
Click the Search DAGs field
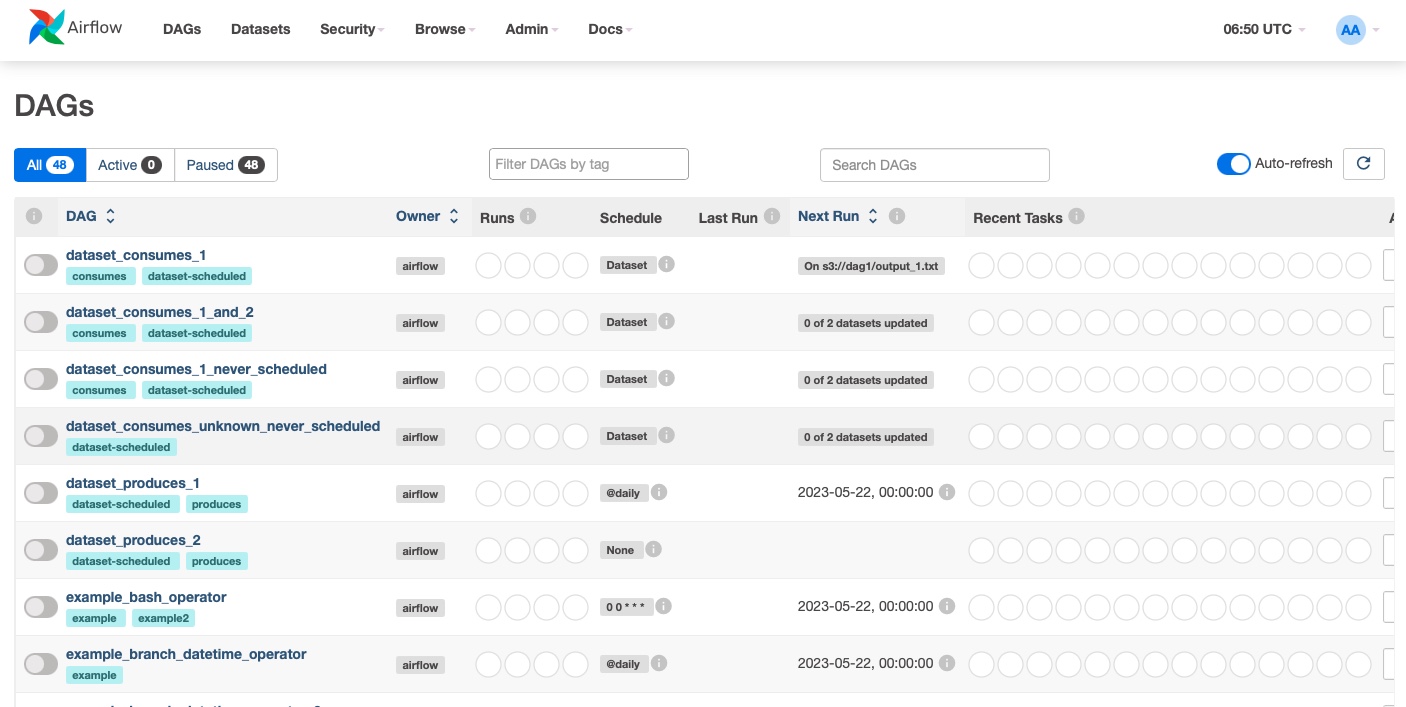935,165
